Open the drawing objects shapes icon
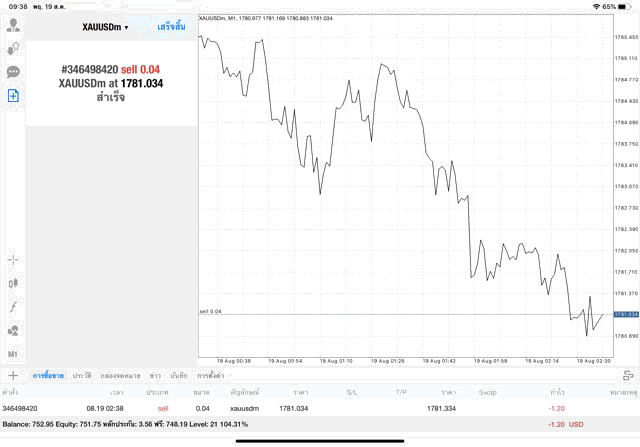Screen dimensions: 640x447 click(x=13, y=330)
